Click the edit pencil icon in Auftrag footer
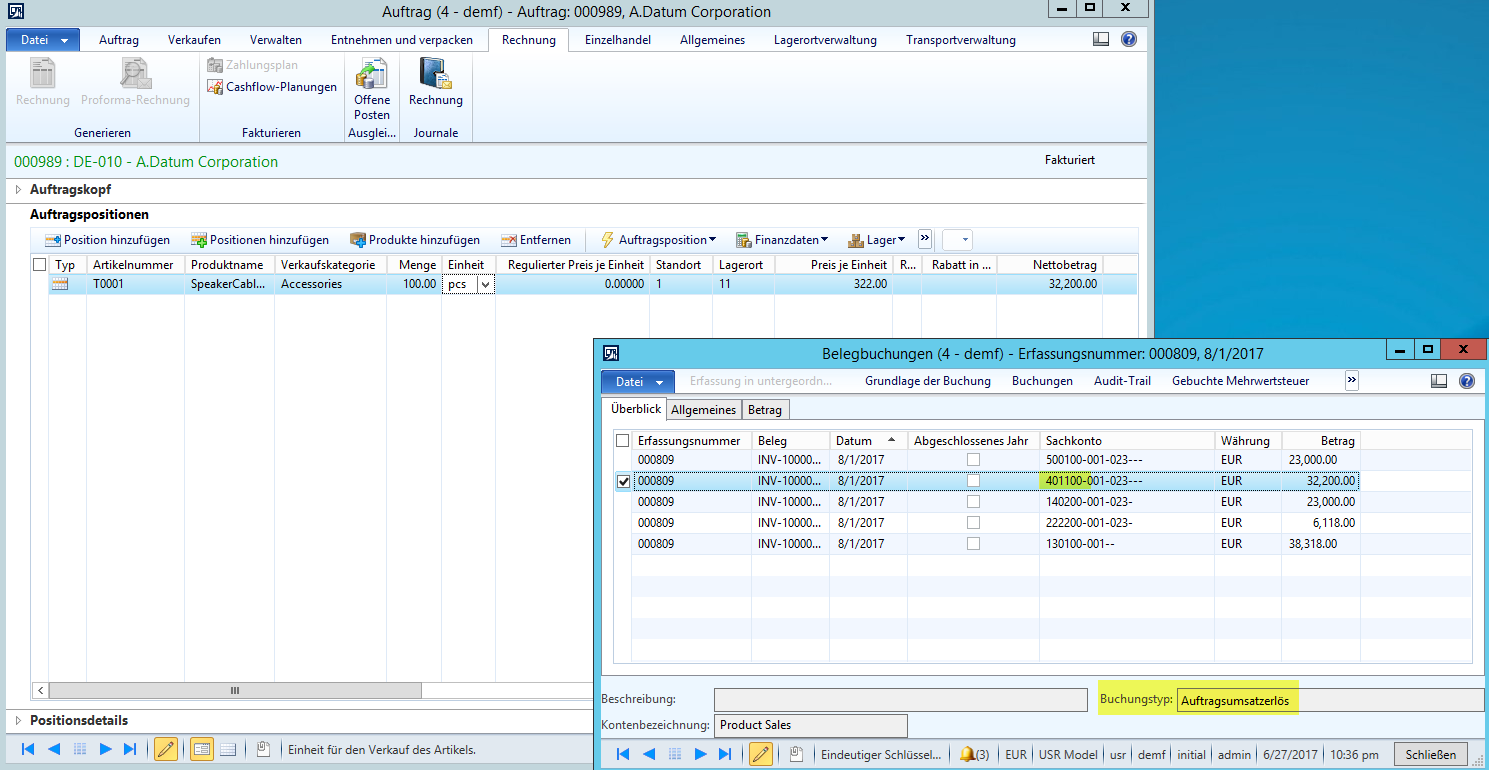Screen dimensions: 1489x770 [166, 749]
